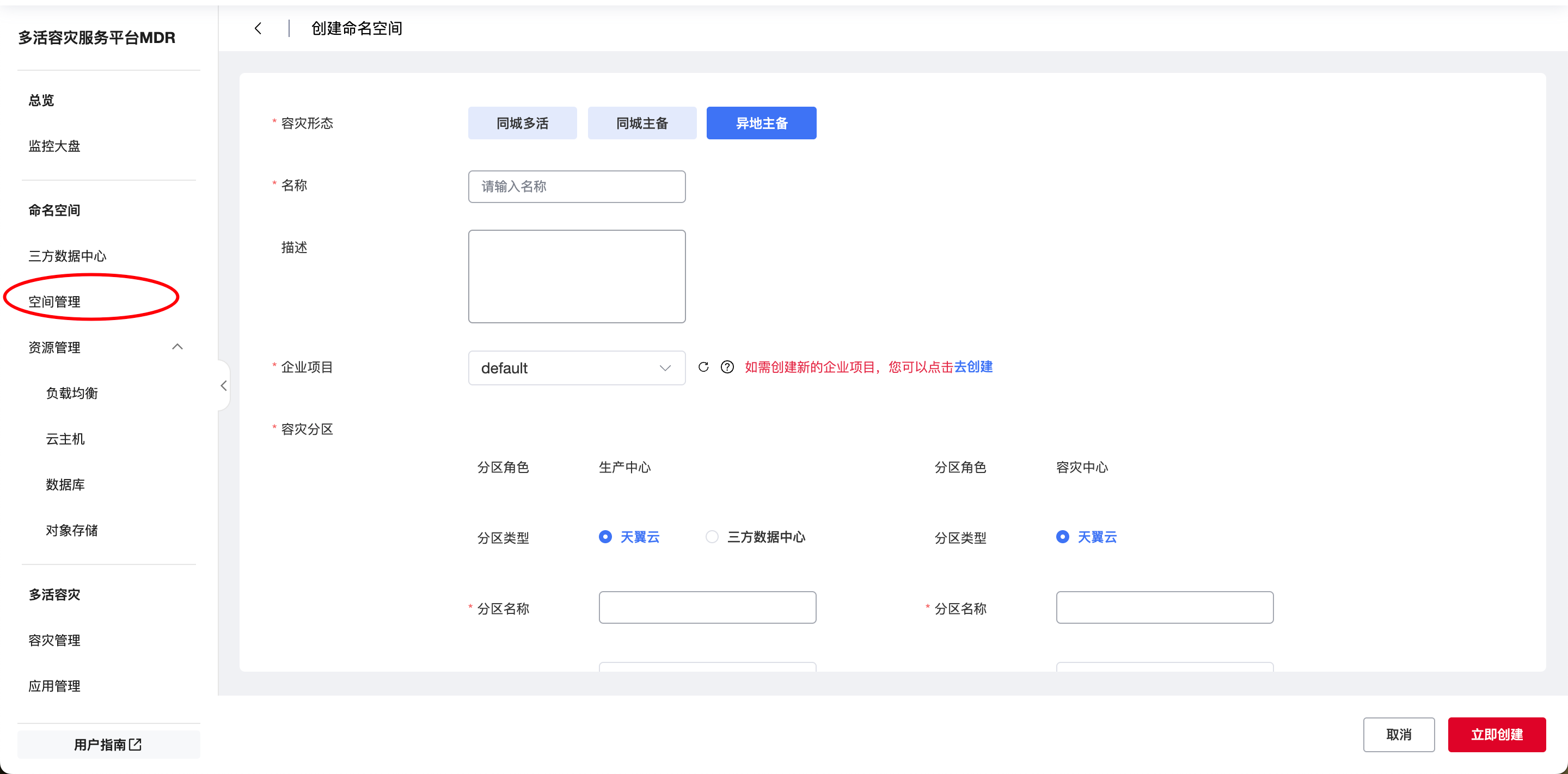Select 三方数据中心 radio button
This screenshot has height=774, width=1568.
712,537
